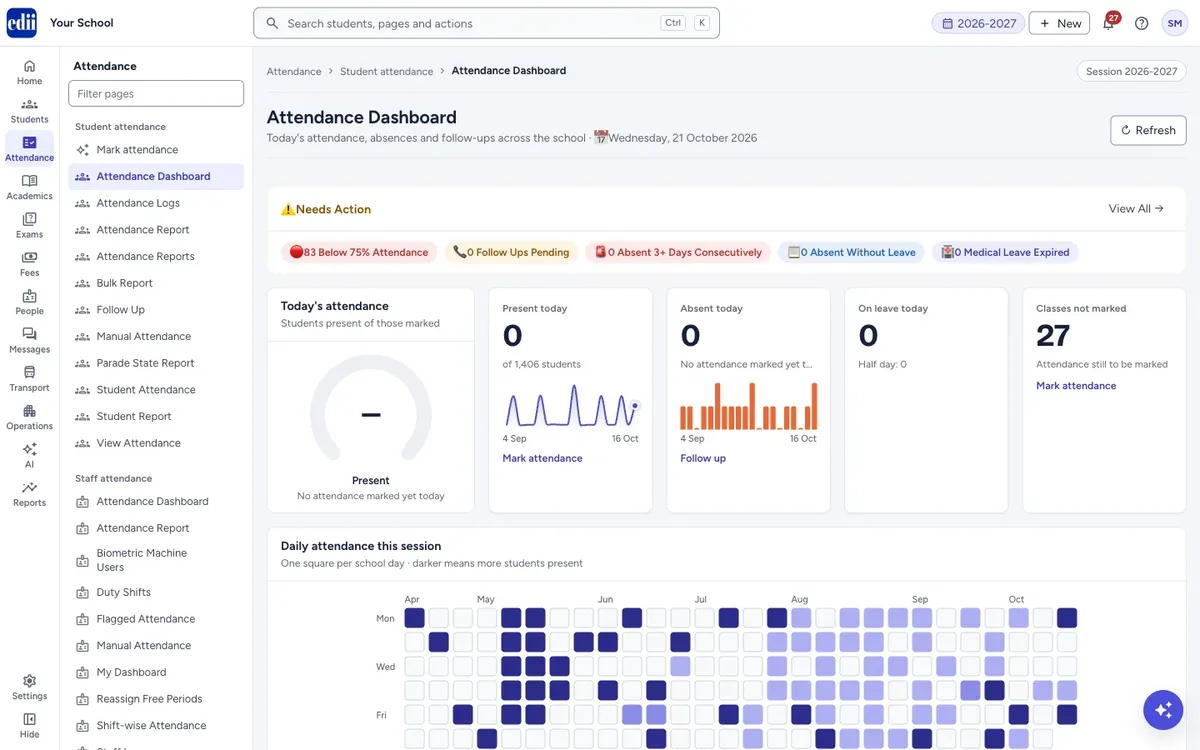Viewport: 1200px width, 750px height.
Task: Open Reports section icon
Action: (x=29, y=494)
